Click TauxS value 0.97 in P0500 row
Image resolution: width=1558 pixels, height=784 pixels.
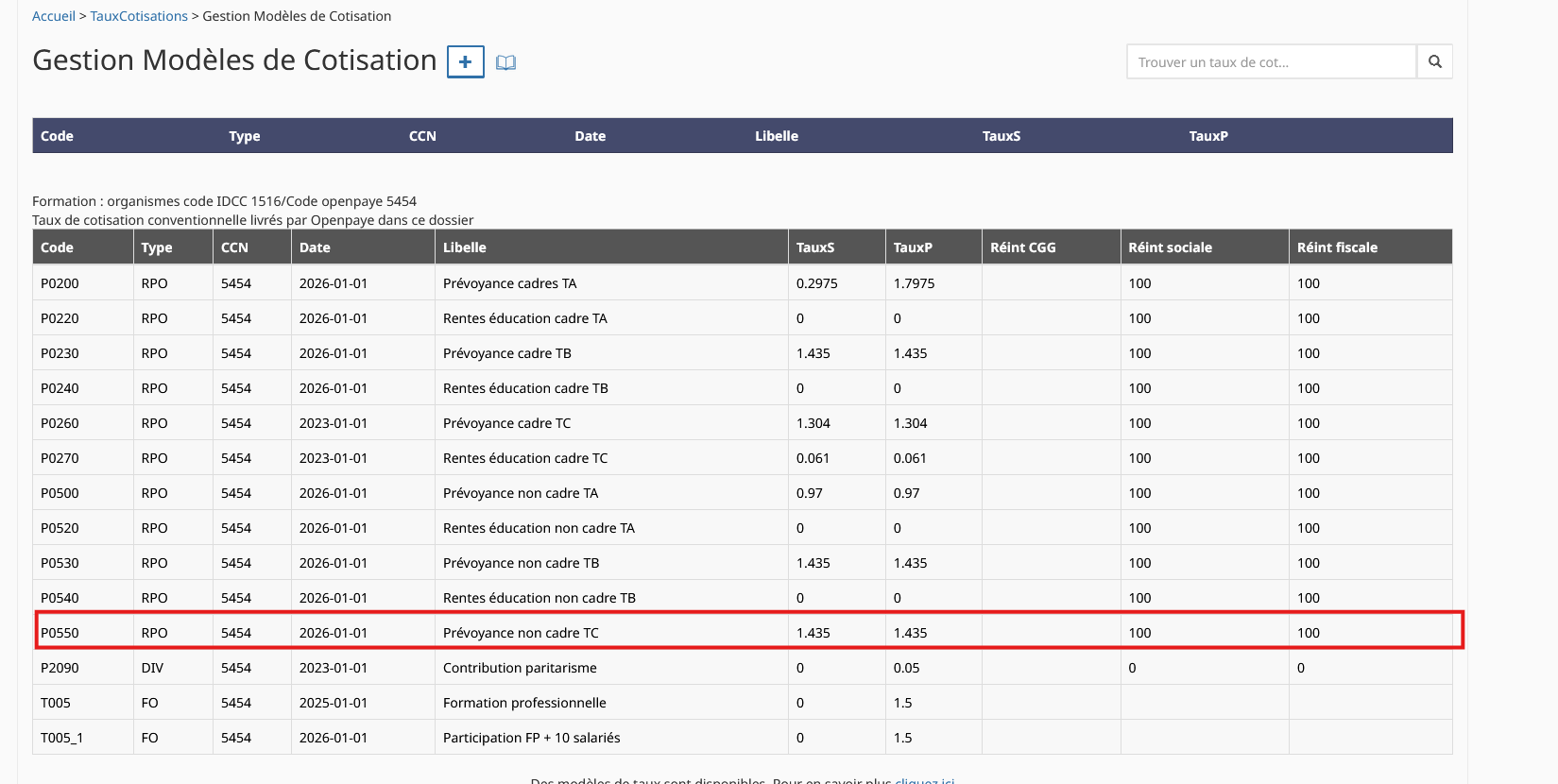809,493
